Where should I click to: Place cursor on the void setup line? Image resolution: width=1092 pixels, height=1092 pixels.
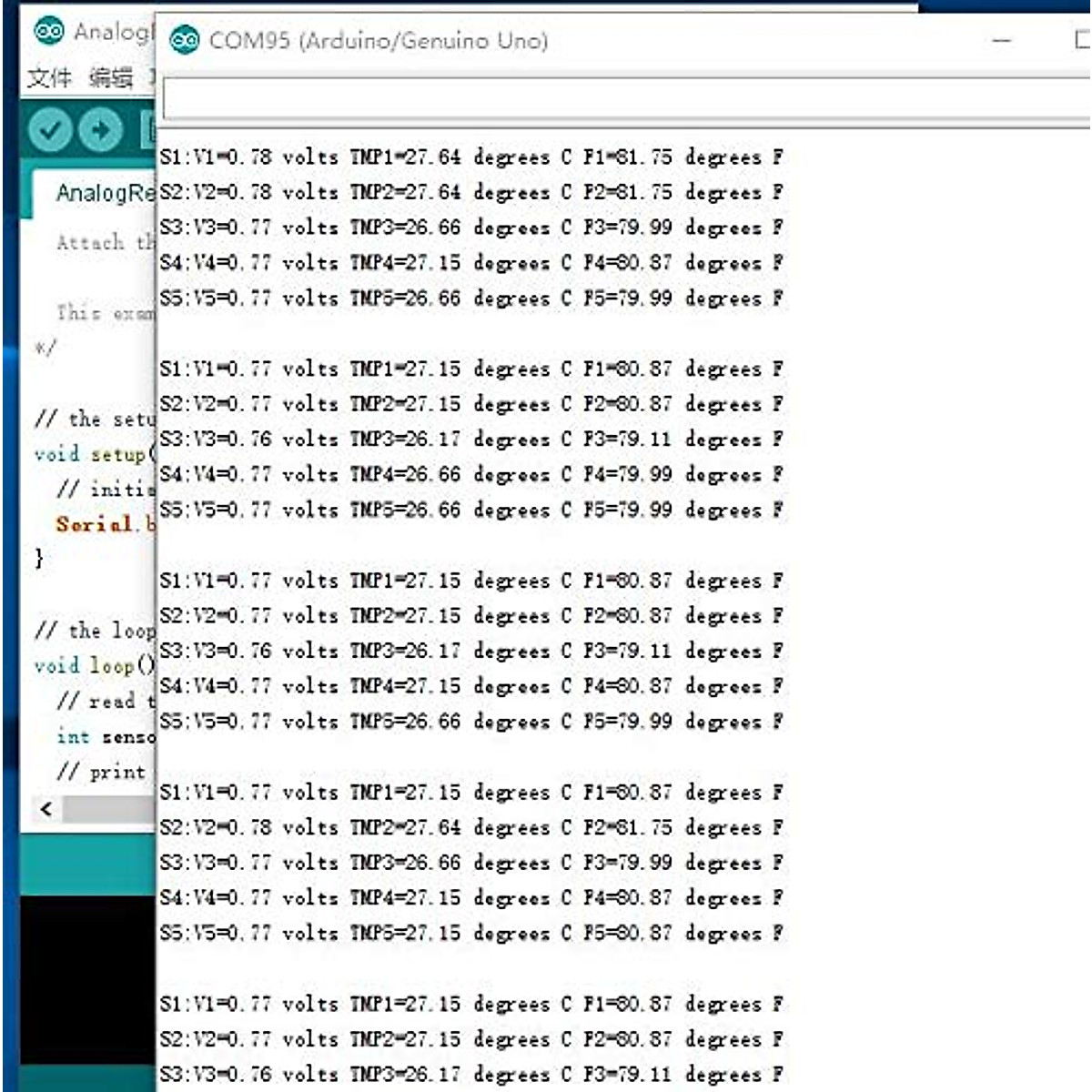point(91,453)
